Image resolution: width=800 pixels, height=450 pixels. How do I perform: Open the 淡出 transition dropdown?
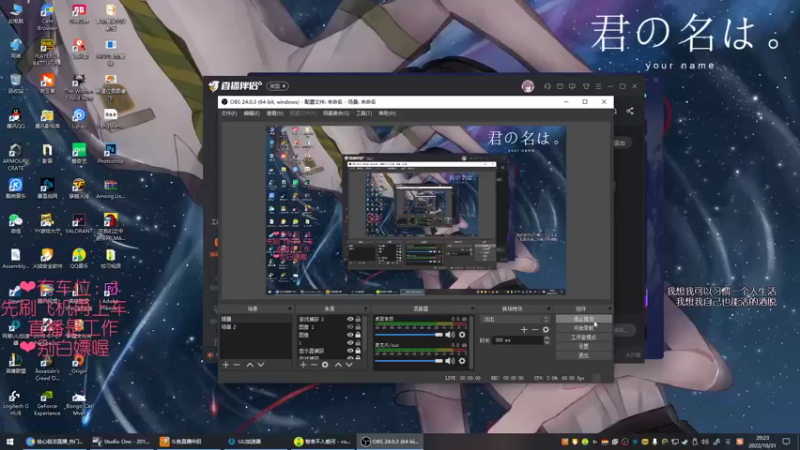point(515,319)
